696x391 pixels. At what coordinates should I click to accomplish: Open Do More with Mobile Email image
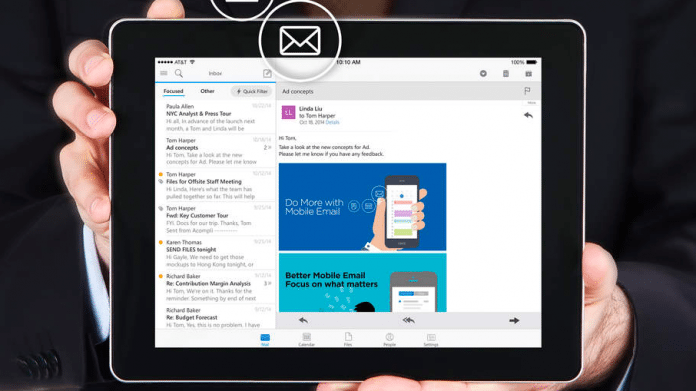click(363, 207)
